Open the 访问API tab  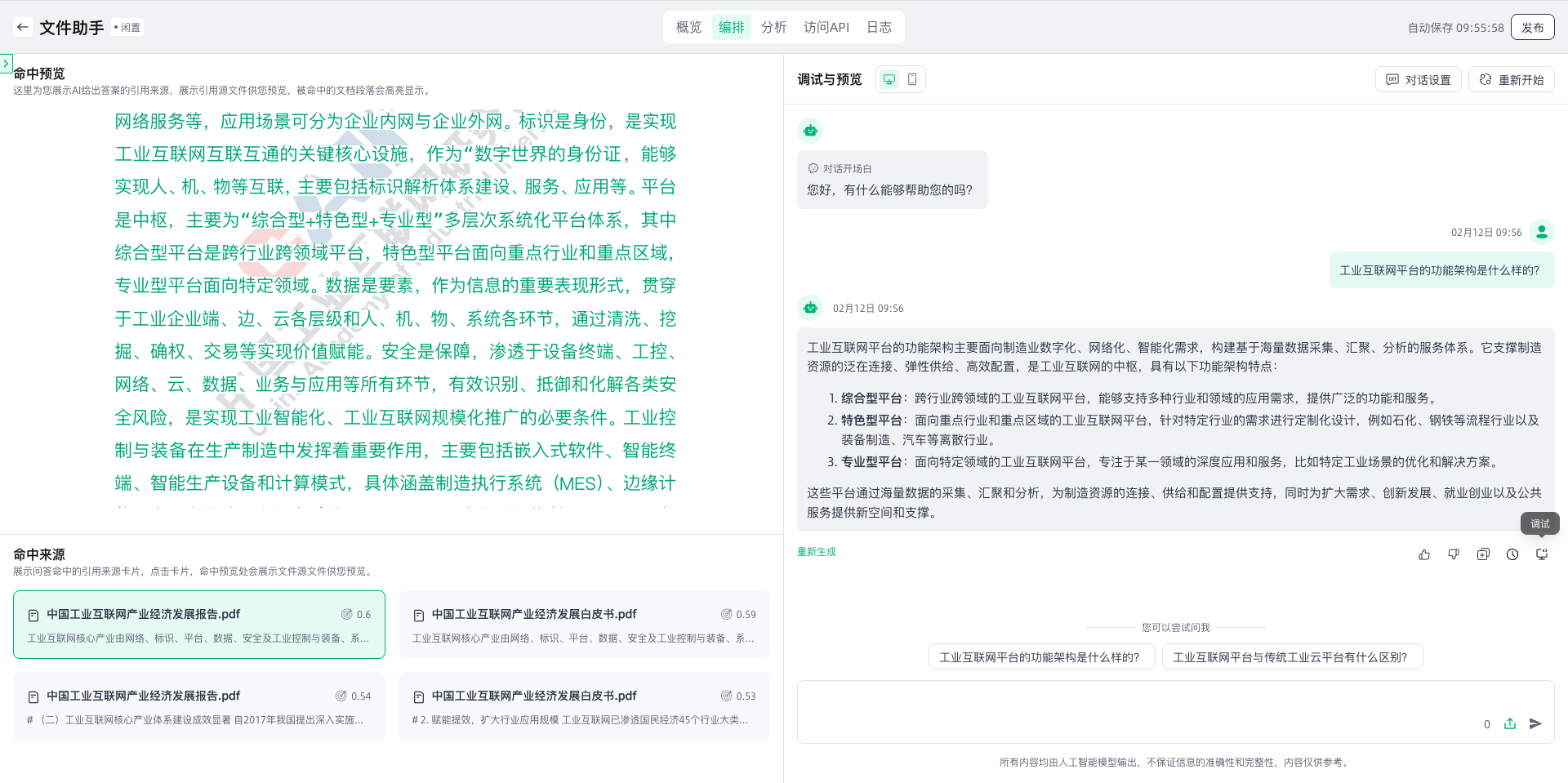point(826,27)
